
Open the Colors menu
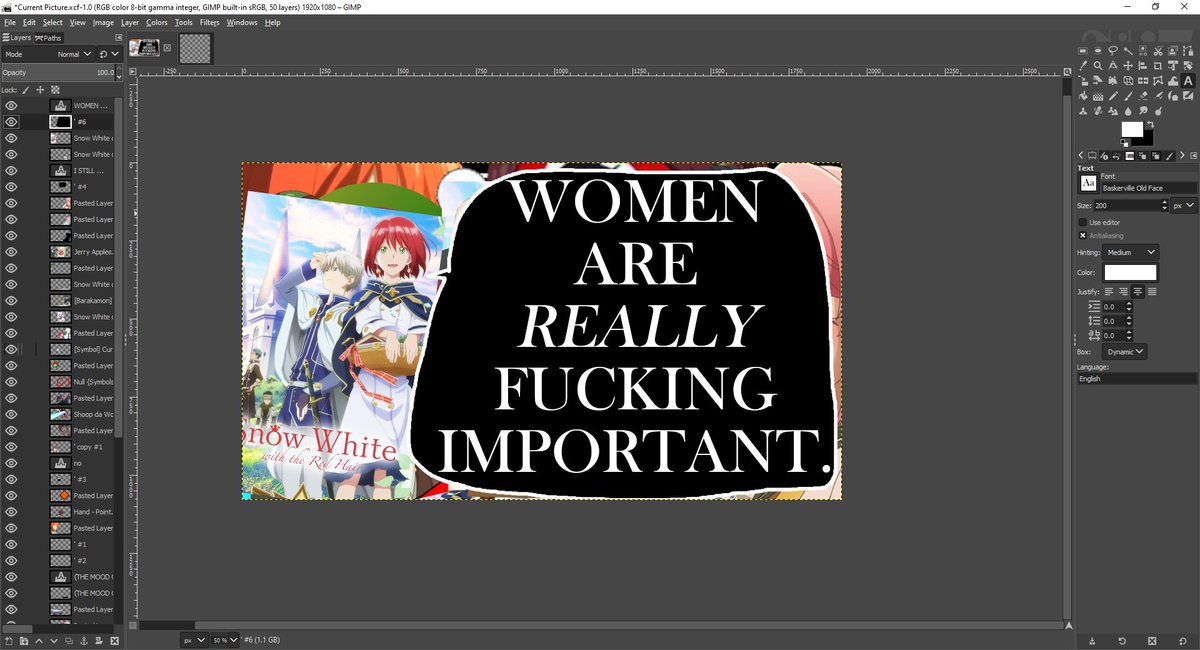(x=157, y=22)
